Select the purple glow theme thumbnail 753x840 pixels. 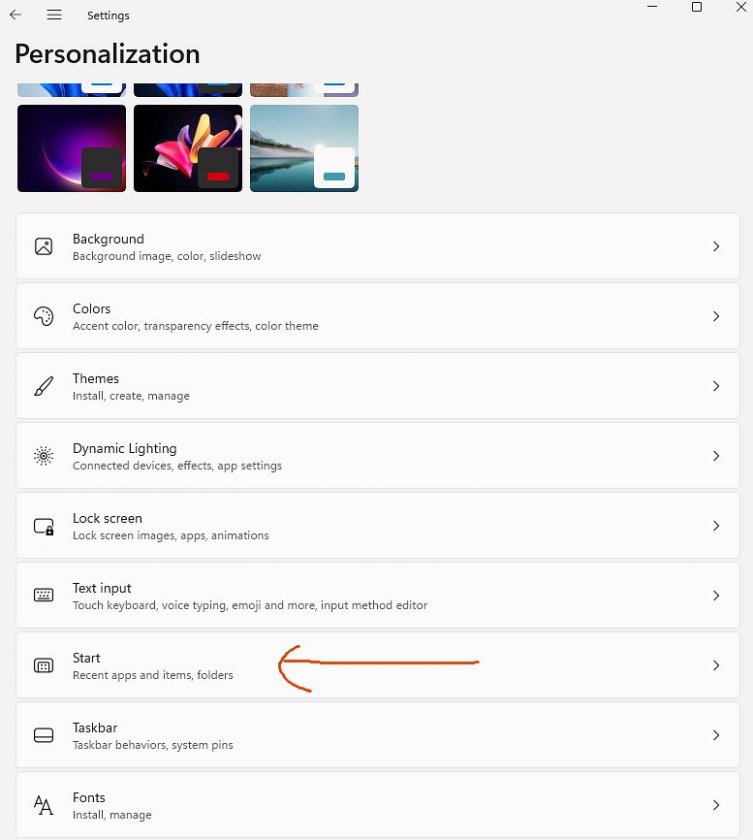click(72, 148)
